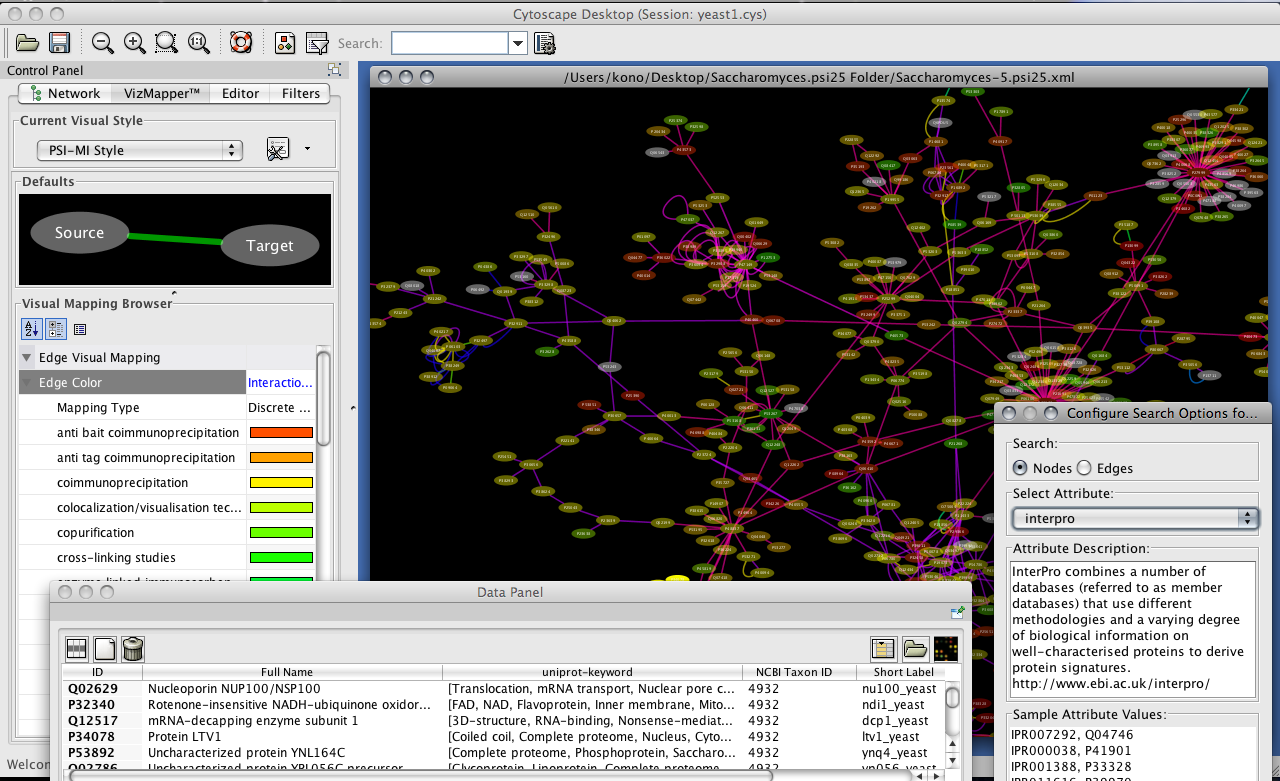Switch to the Filters tab
This screenshot has width=1280, height=781.
[x=300, y=93]
